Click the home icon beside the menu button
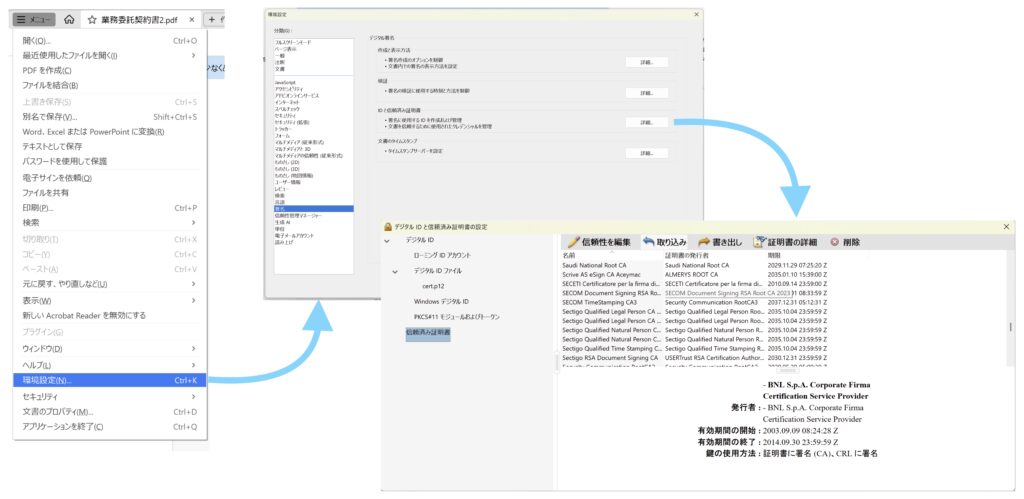 (68, 19)
